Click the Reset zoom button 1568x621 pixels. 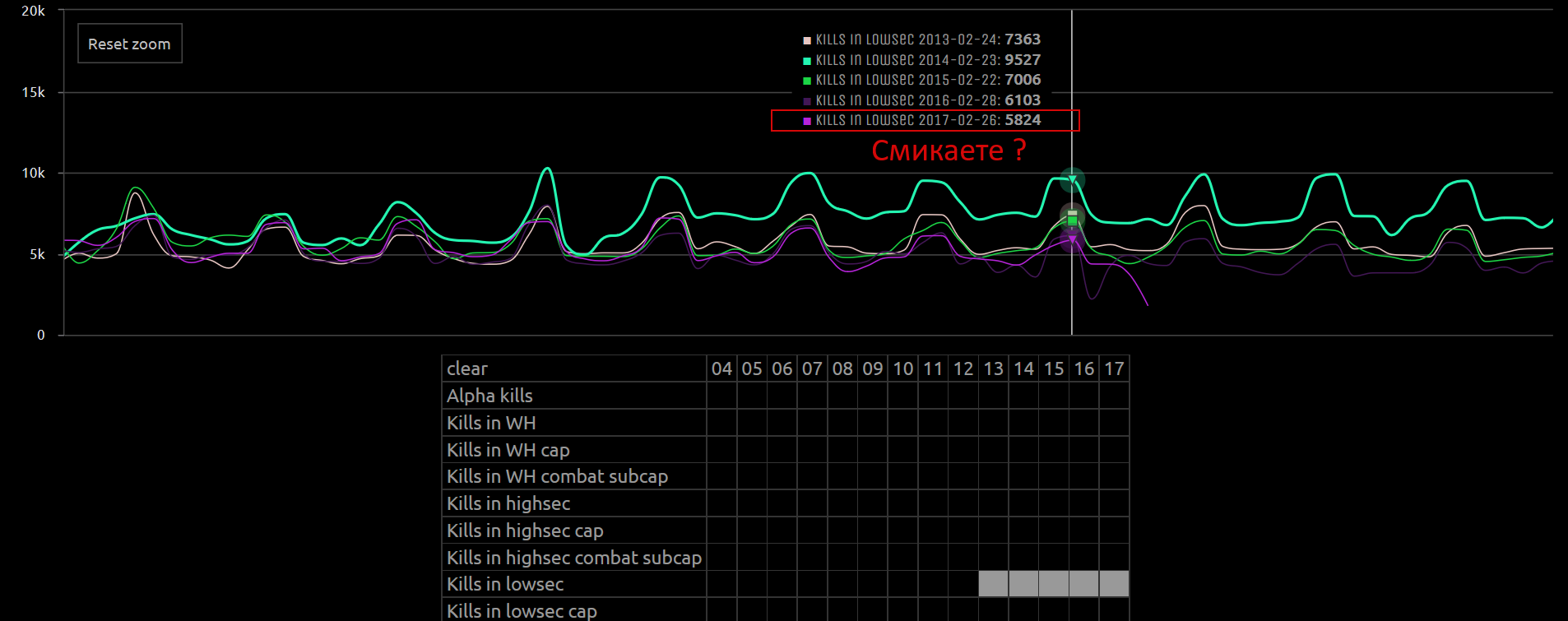(x=130, y=44)
